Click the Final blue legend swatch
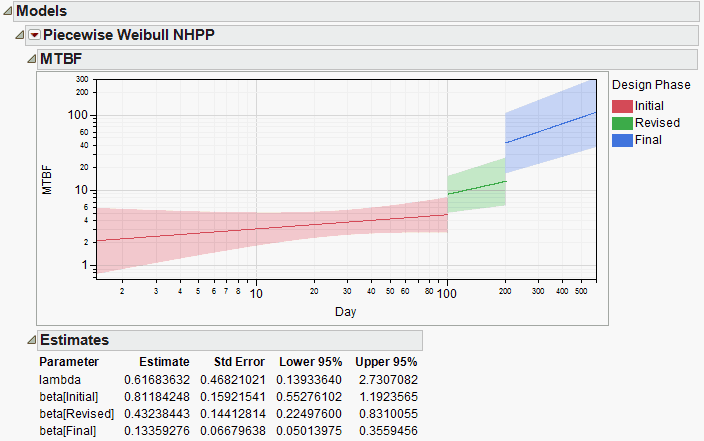Screen dimensions: 704x441 [622, 140]
